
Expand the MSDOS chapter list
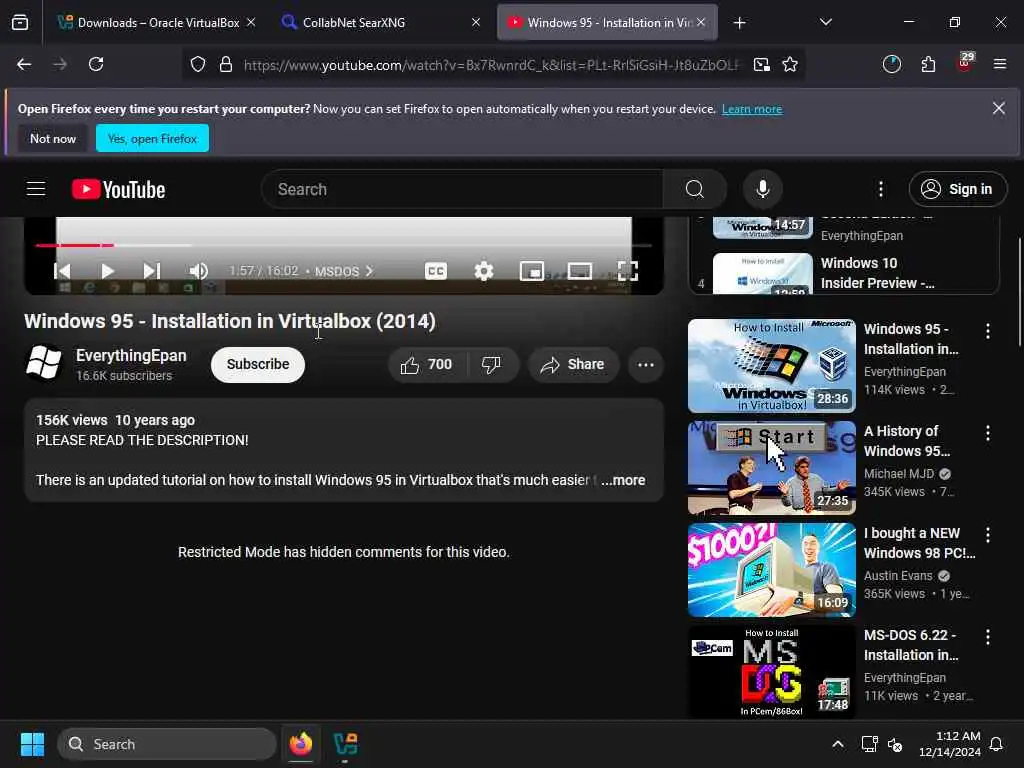coord(344,271)
